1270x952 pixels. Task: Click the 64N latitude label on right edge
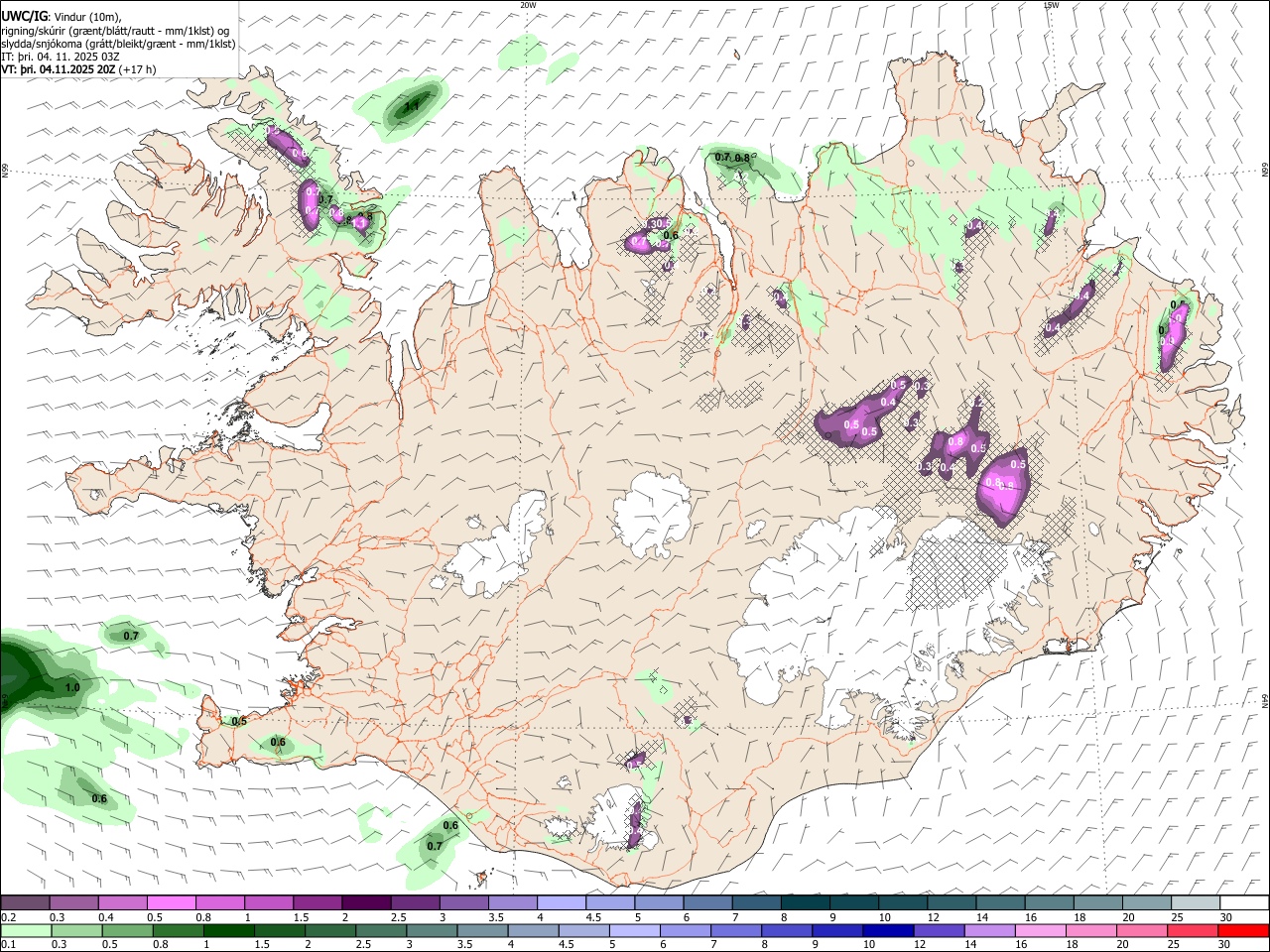coord(1265,700)
